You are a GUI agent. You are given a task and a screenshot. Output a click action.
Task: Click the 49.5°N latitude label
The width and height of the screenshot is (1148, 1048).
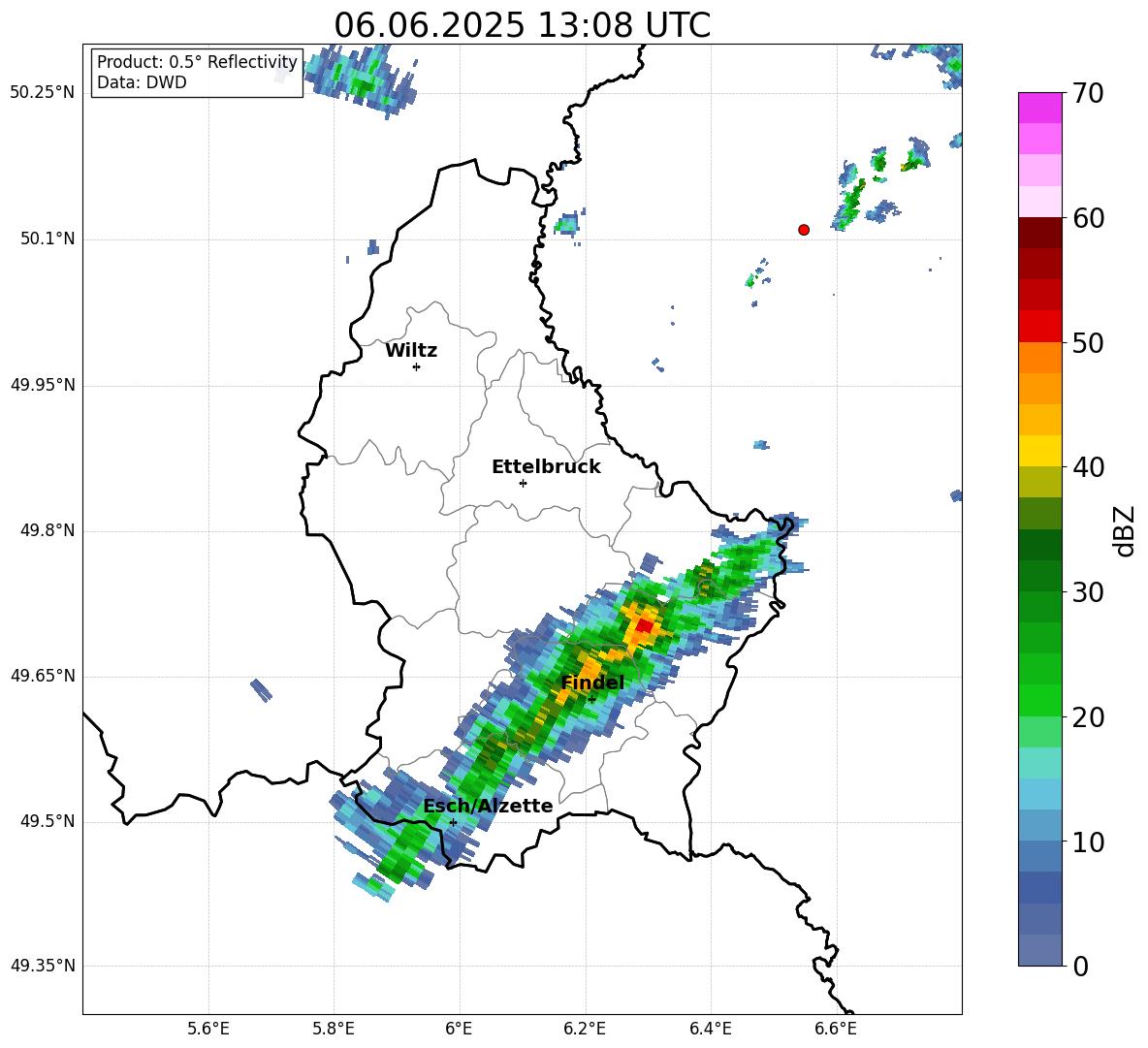48,821
